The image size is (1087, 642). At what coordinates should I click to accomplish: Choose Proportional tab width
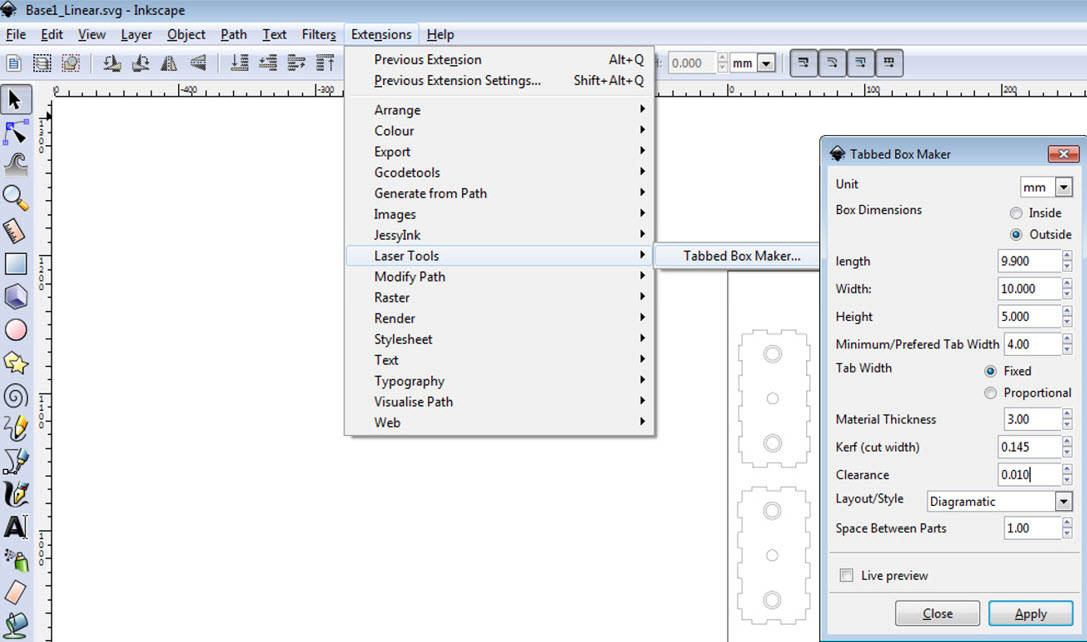coord(990,393)
